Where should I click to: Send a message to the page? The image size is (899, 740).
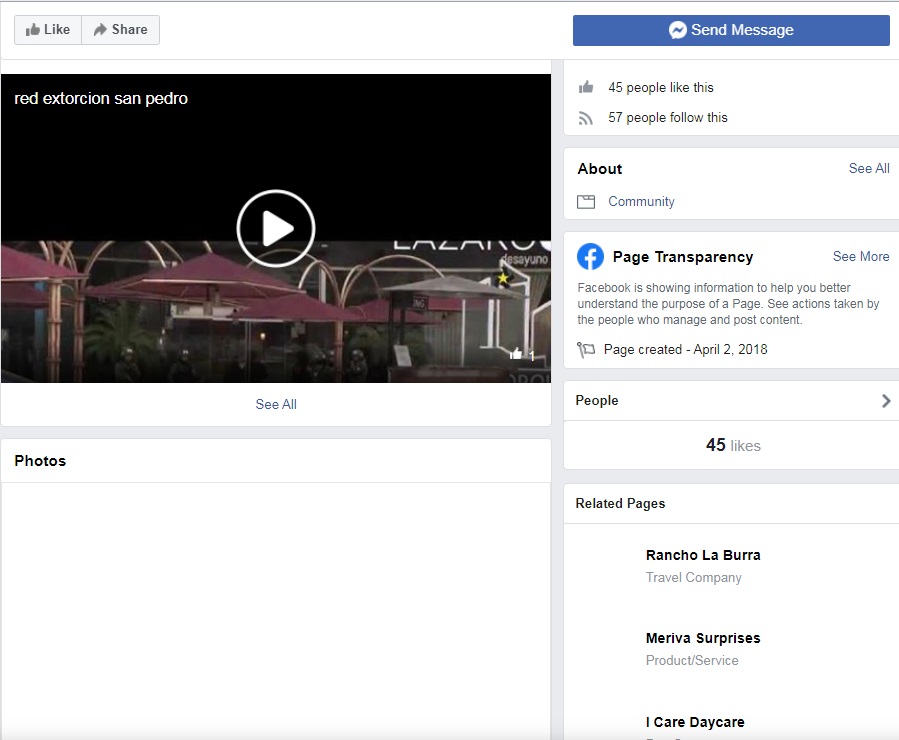pos(731,30)
